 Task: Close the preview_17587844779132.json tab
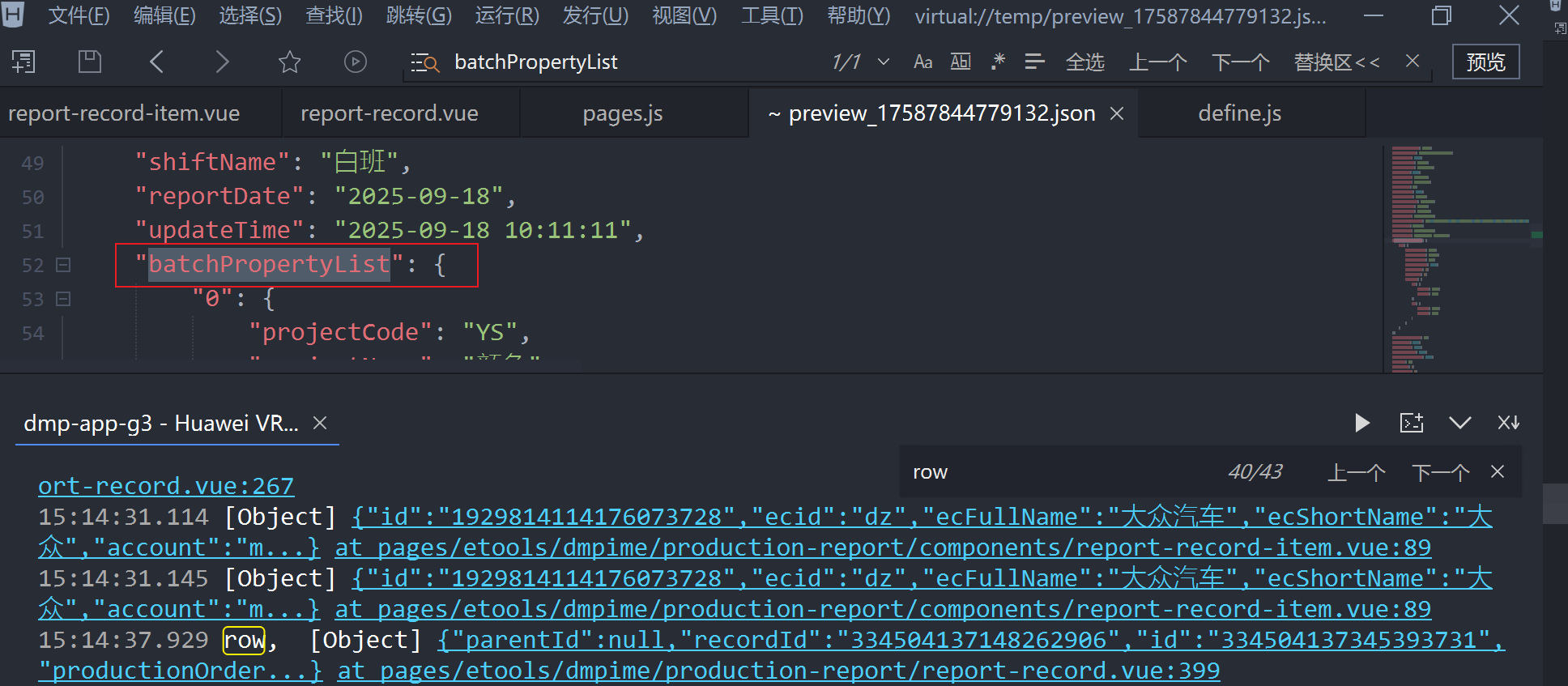pos(1117,114)
